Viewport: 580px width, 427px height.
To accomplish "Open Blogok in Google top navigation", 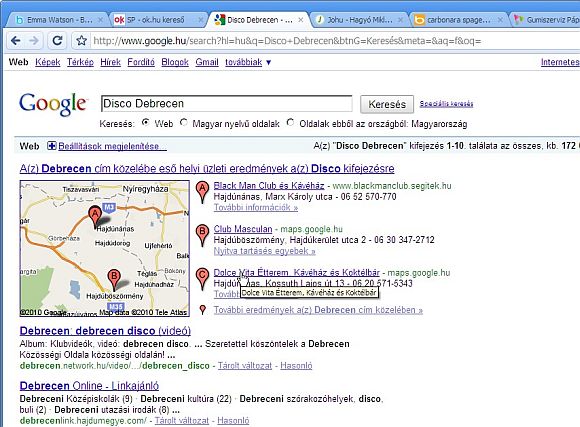I will (x=175, y=62).
